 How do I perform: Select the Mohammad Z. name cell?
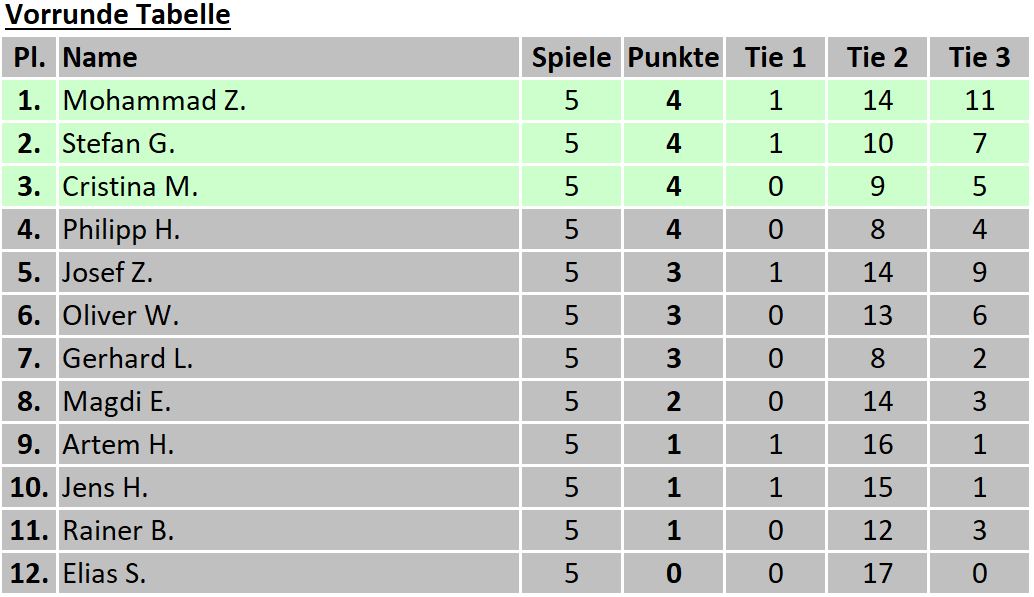coord(154,101)
